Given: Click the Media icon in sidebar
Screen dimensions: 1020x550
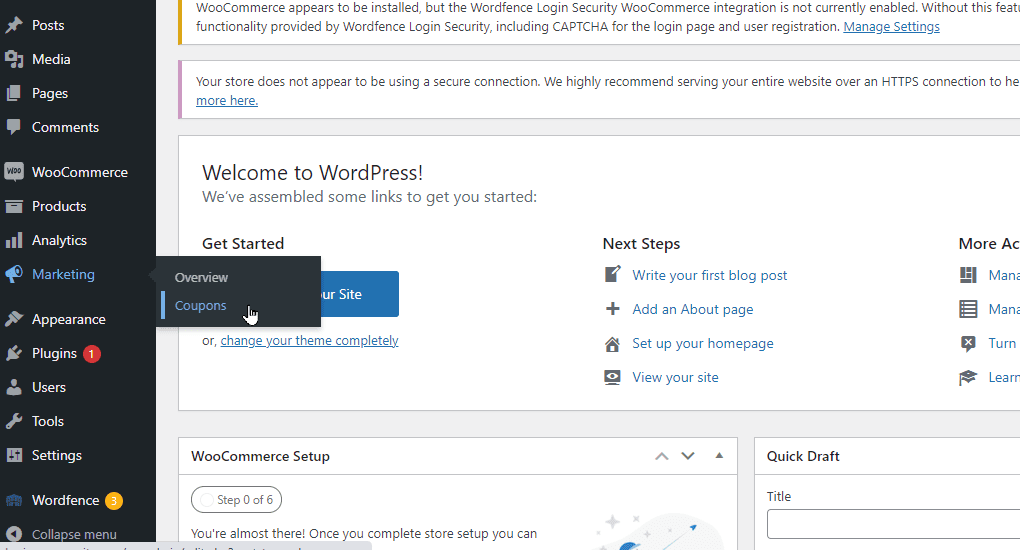Looking at the screenshot, I should click(x=14, y=59).
